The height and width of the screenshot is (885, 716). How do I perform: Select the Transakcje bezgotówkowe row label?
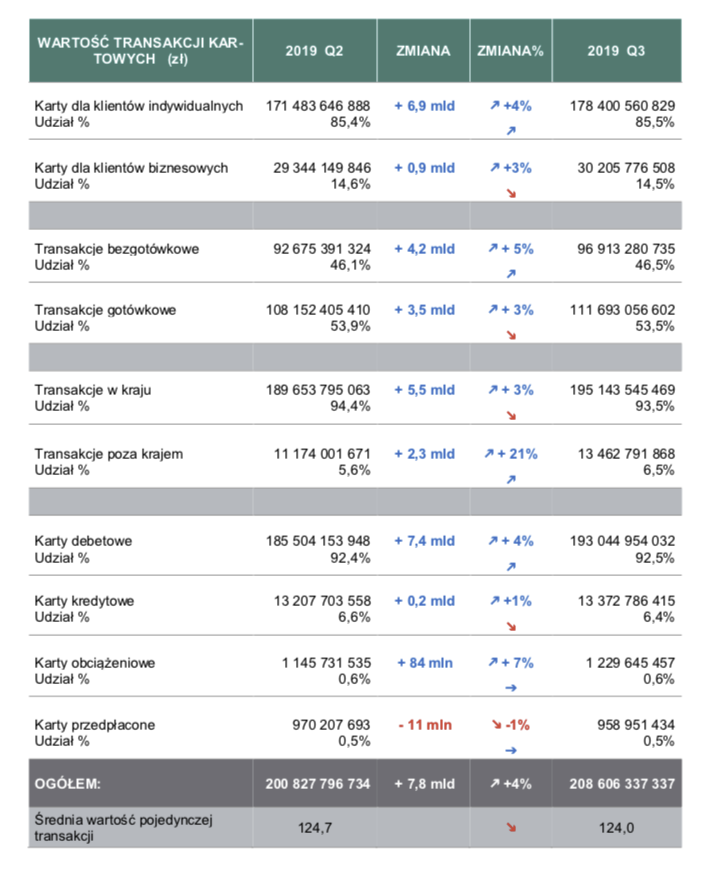coord(117,249)
